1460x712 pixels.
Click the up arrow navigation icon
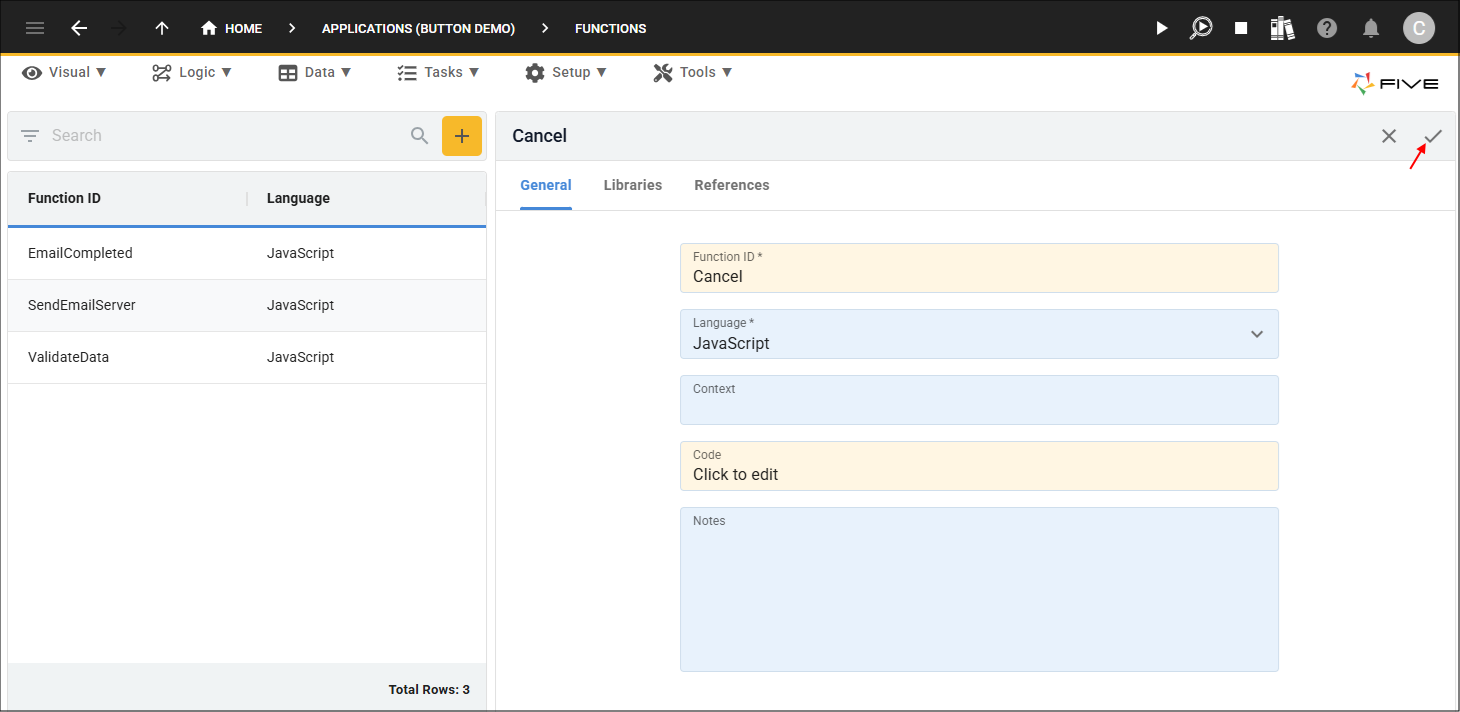point(162,28)
